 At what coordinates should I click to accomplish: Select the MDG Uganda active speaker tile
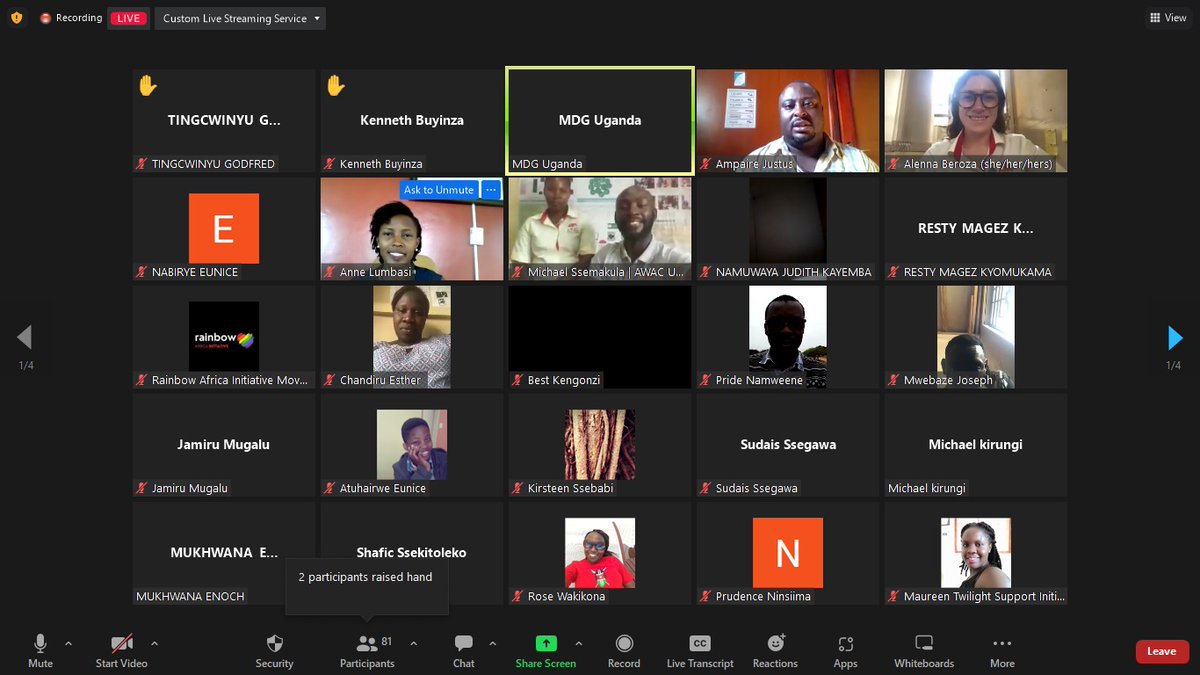point(600,121)
